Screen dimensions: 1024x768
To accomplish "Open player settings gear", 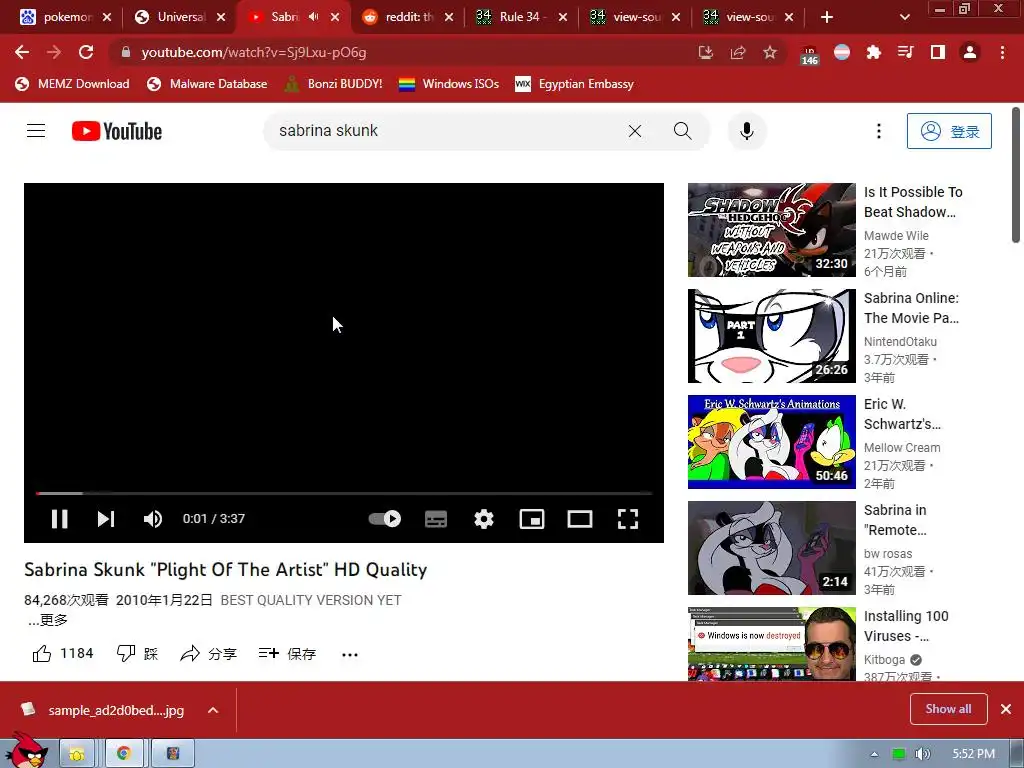I will pos(484,519).
